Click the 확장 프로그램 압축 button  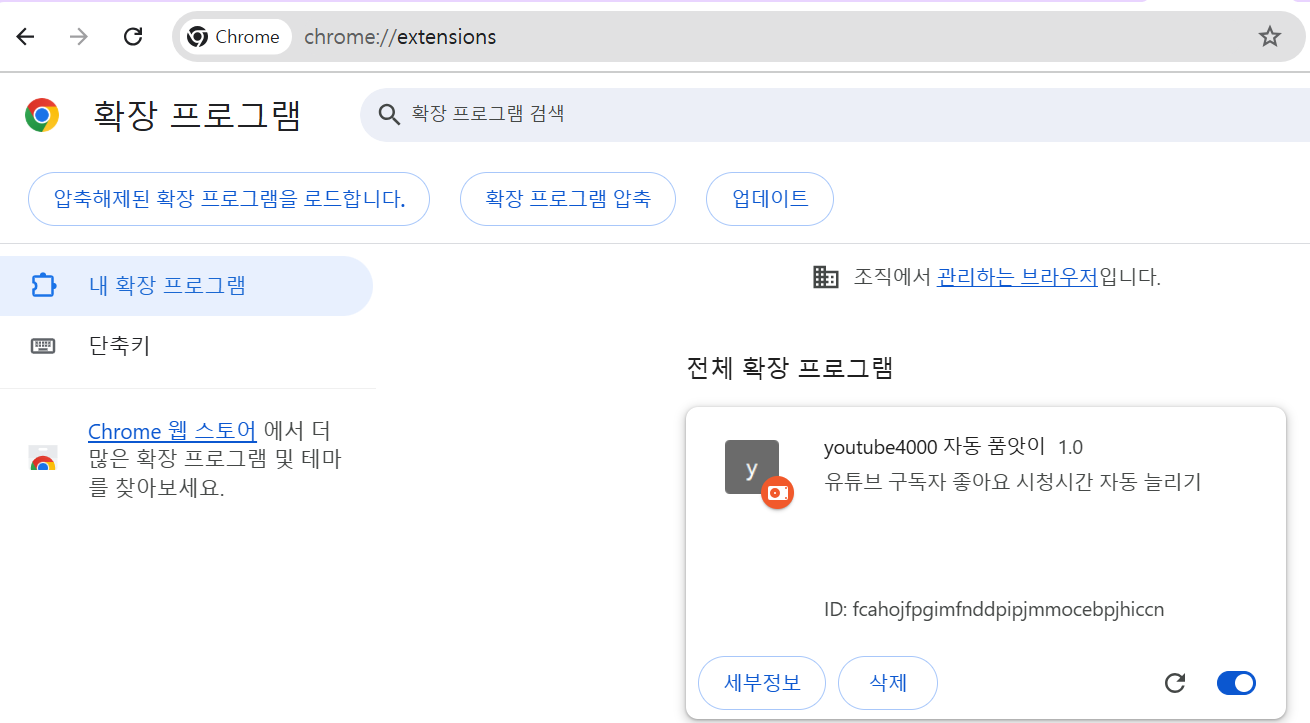(568, 199)
